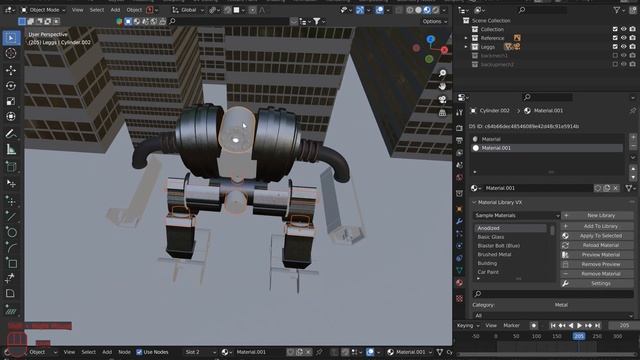The height and width of the screenshot is (360, 640).
Task: Select the Select Box tool
Action: pyautogui.click(x=11, y=38)
